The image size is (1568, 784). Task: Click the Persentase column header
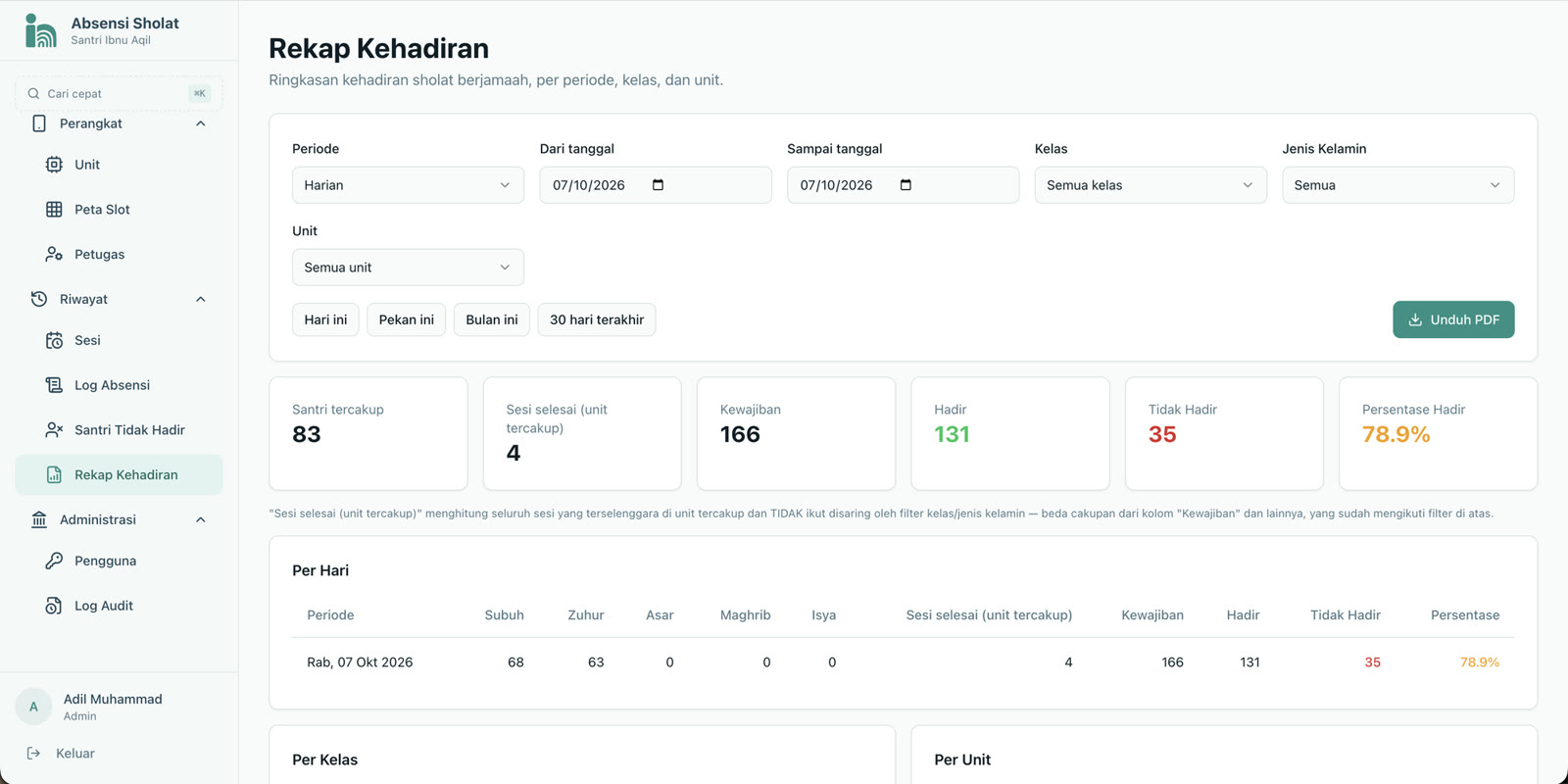1465,615
